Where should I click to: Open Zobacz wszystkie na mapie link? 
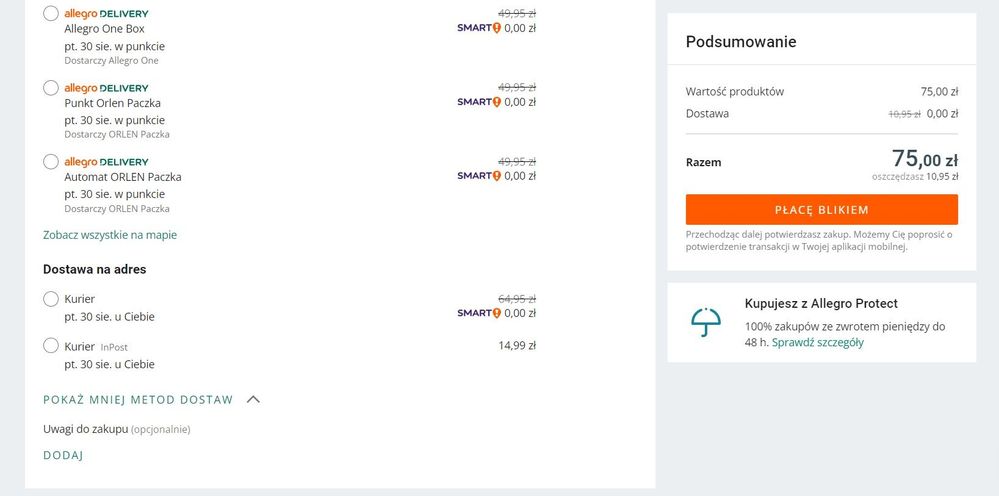click(x=110, y=235)
